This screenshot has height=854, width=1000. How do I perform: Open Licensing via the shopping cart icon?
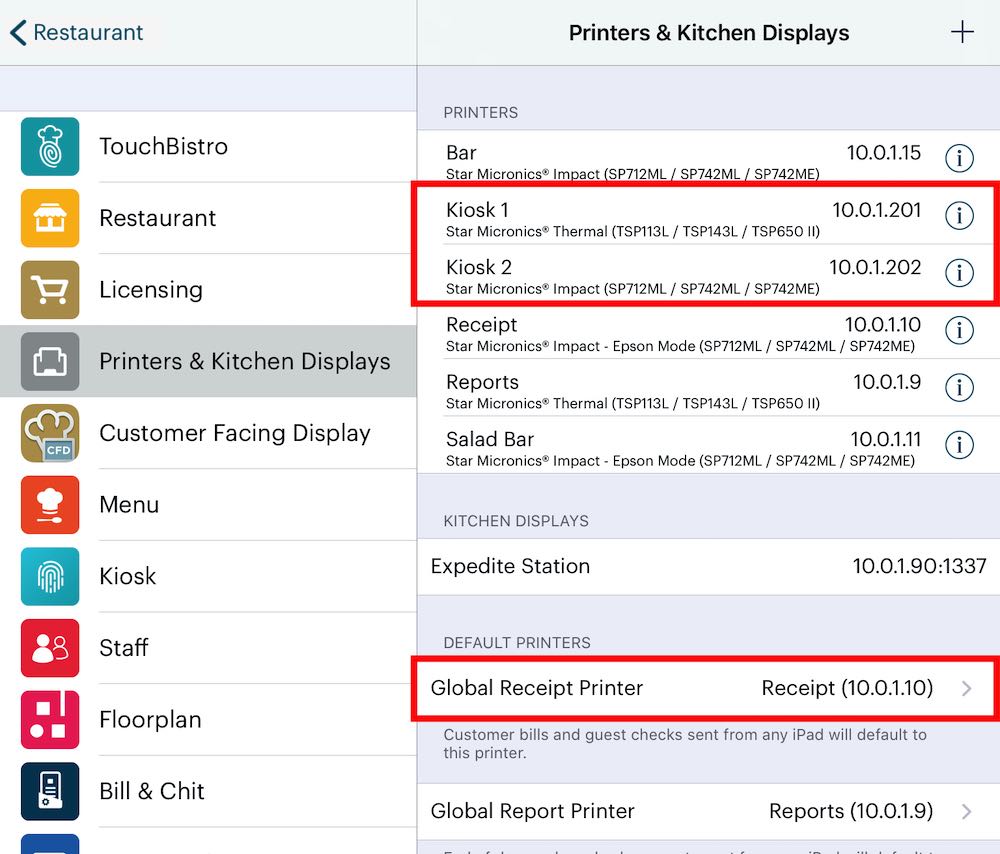point(50,289)
